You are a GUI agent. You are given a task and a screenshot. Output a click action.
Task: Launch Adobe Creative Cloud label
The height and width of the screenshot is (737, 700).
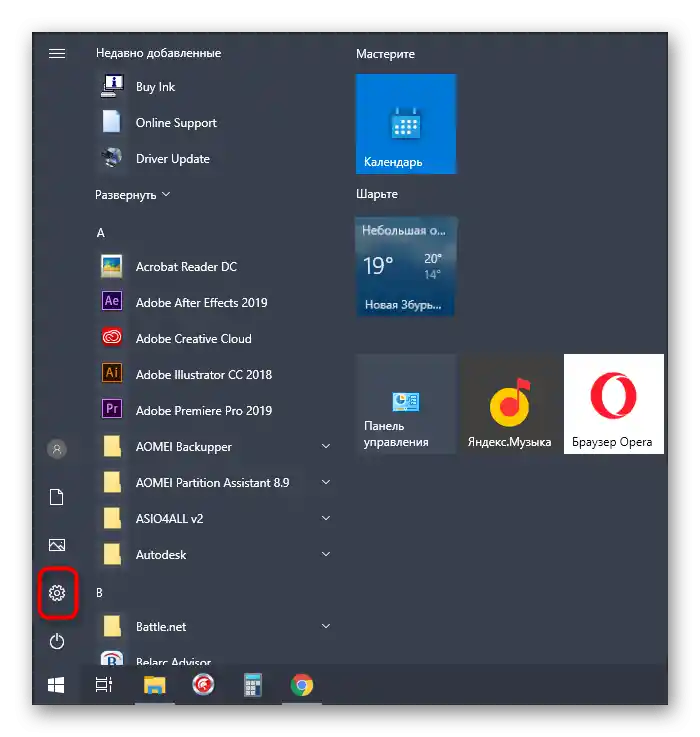(x=194, y=339)
